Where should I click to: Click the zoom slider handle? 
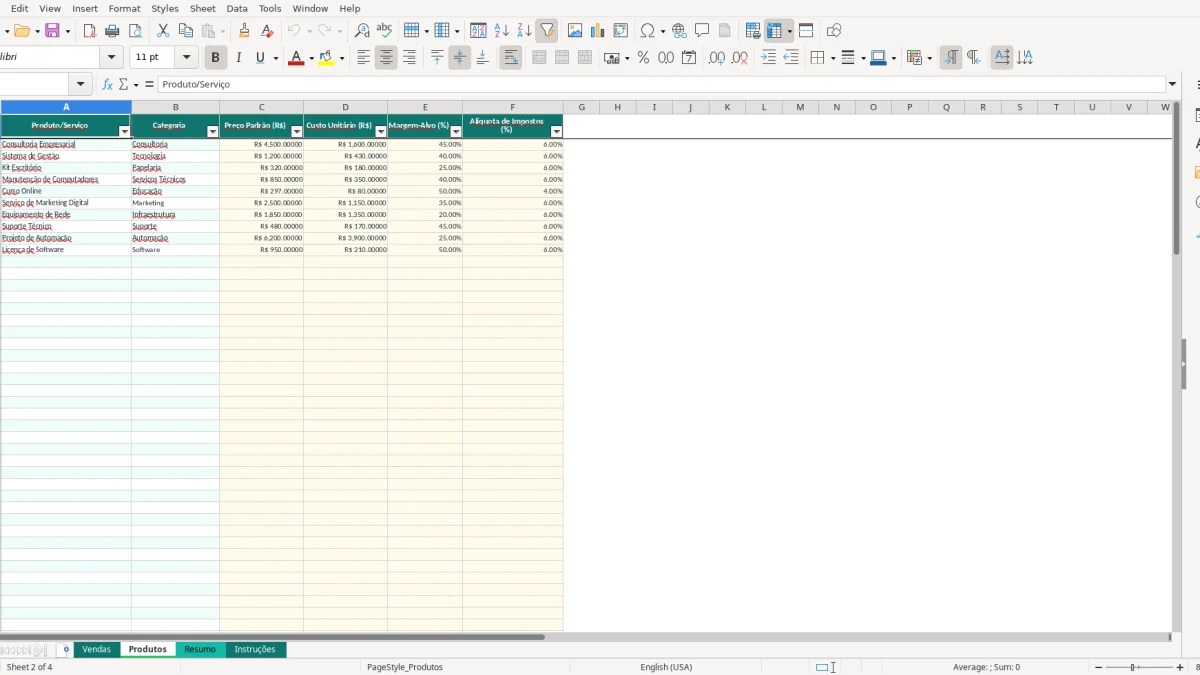(1133, 667)
